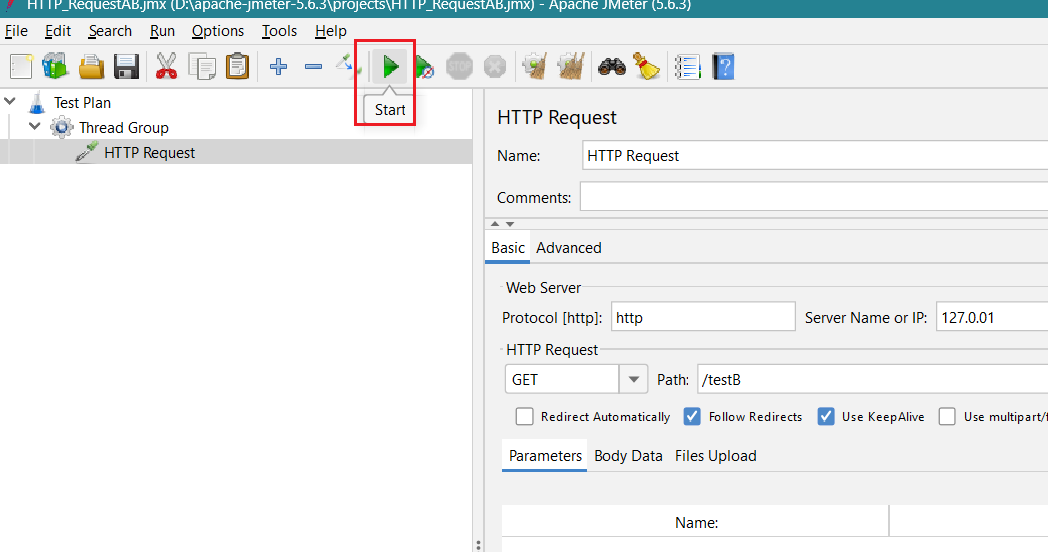The image size is (1048, 552).
Task: Open the Run menu
Action: pyautogui.click(x=162, y=31)
